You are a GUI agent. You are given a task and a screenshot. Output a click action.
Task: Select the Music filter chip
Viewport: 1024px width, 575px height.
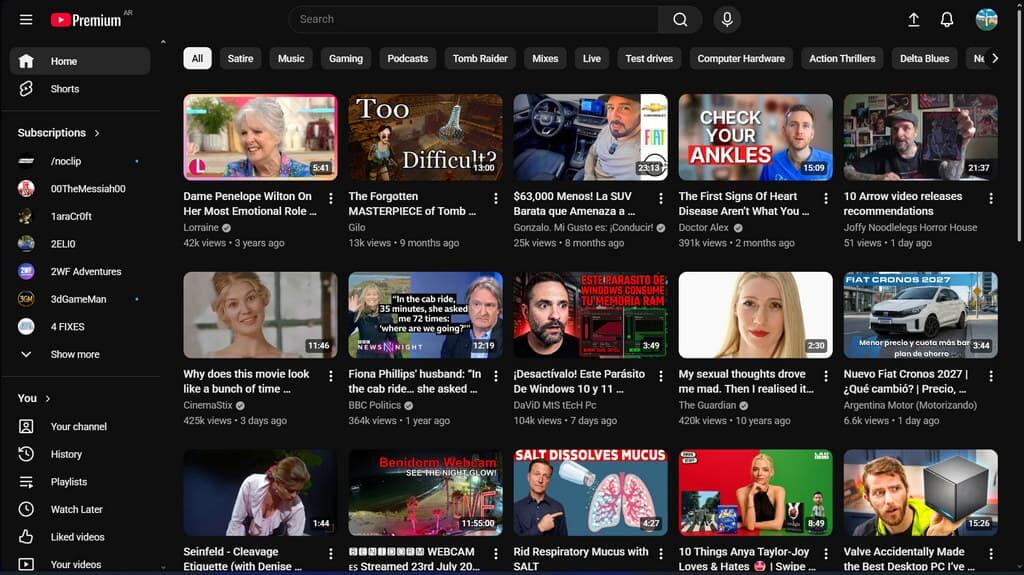pos(291,58)
